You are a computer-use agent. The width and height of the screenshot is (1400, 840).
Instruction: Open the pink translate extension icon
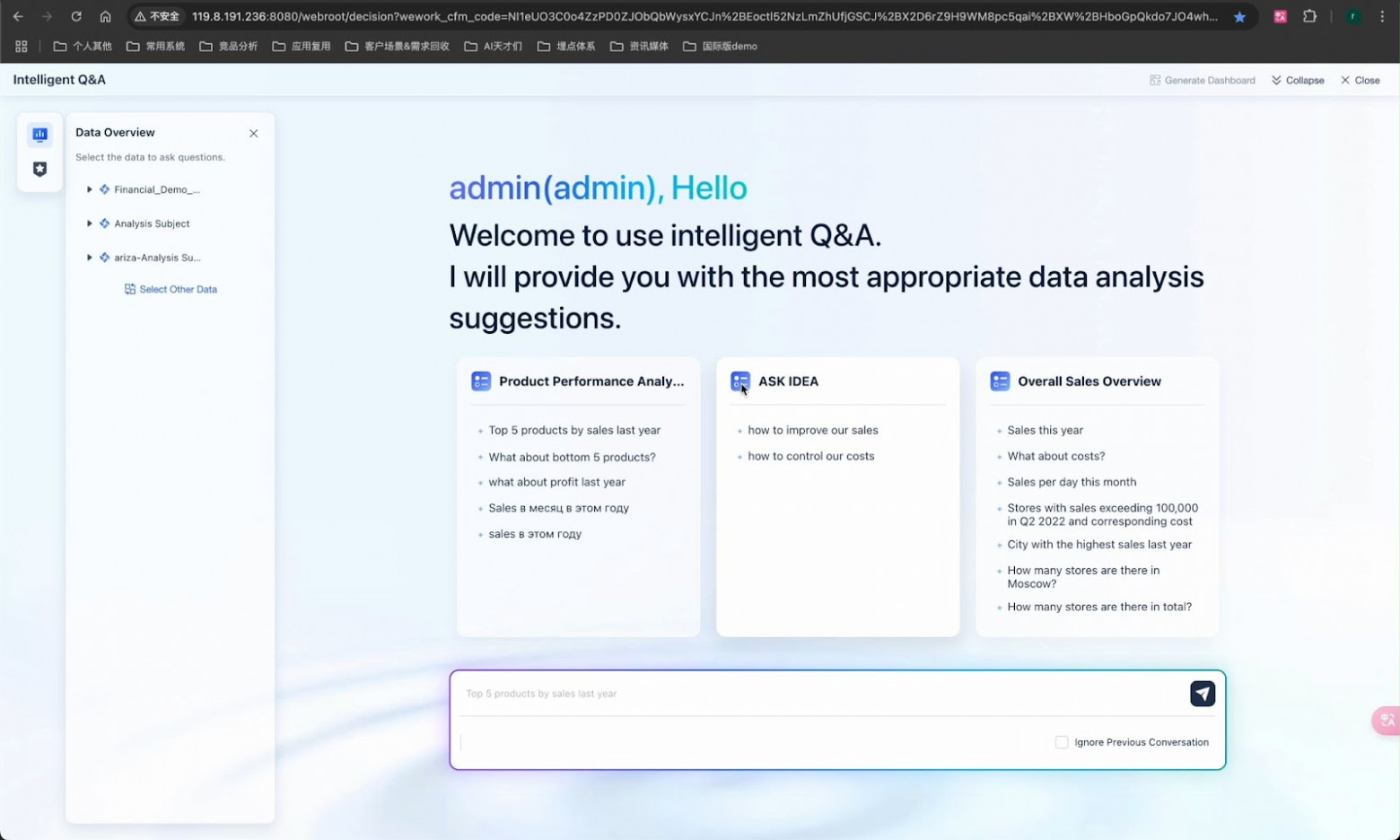[x=1281, y=16]
